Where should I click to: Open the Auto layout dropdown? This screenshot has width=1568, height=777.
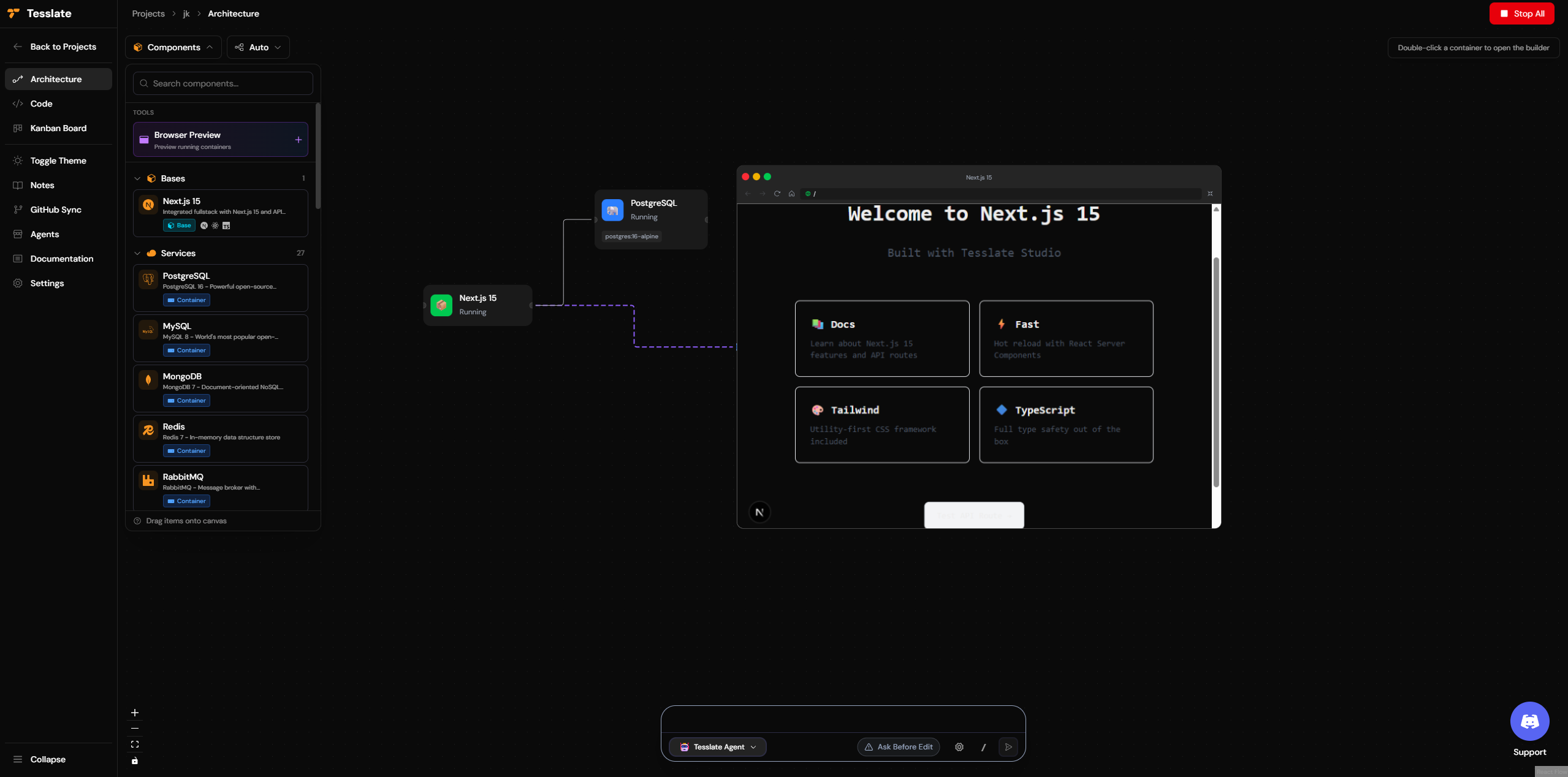[x=257, y=47]
